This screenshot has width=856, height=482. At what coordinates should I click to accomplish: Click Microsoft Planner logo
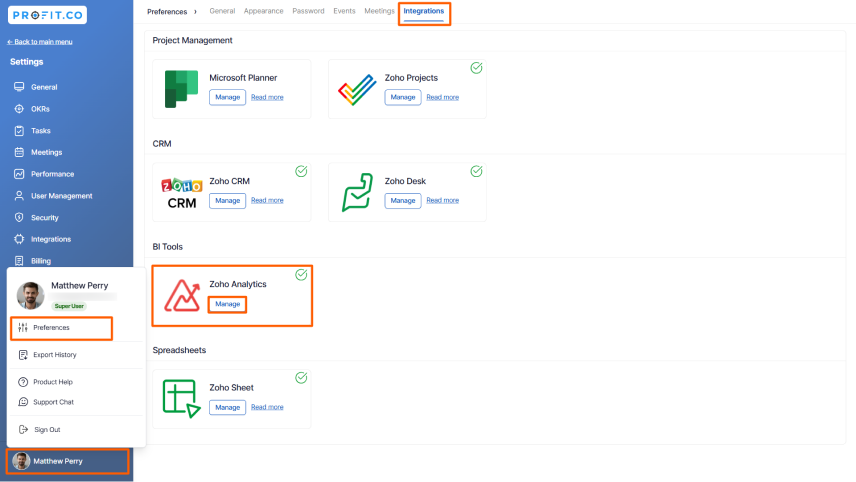(181, 89)
